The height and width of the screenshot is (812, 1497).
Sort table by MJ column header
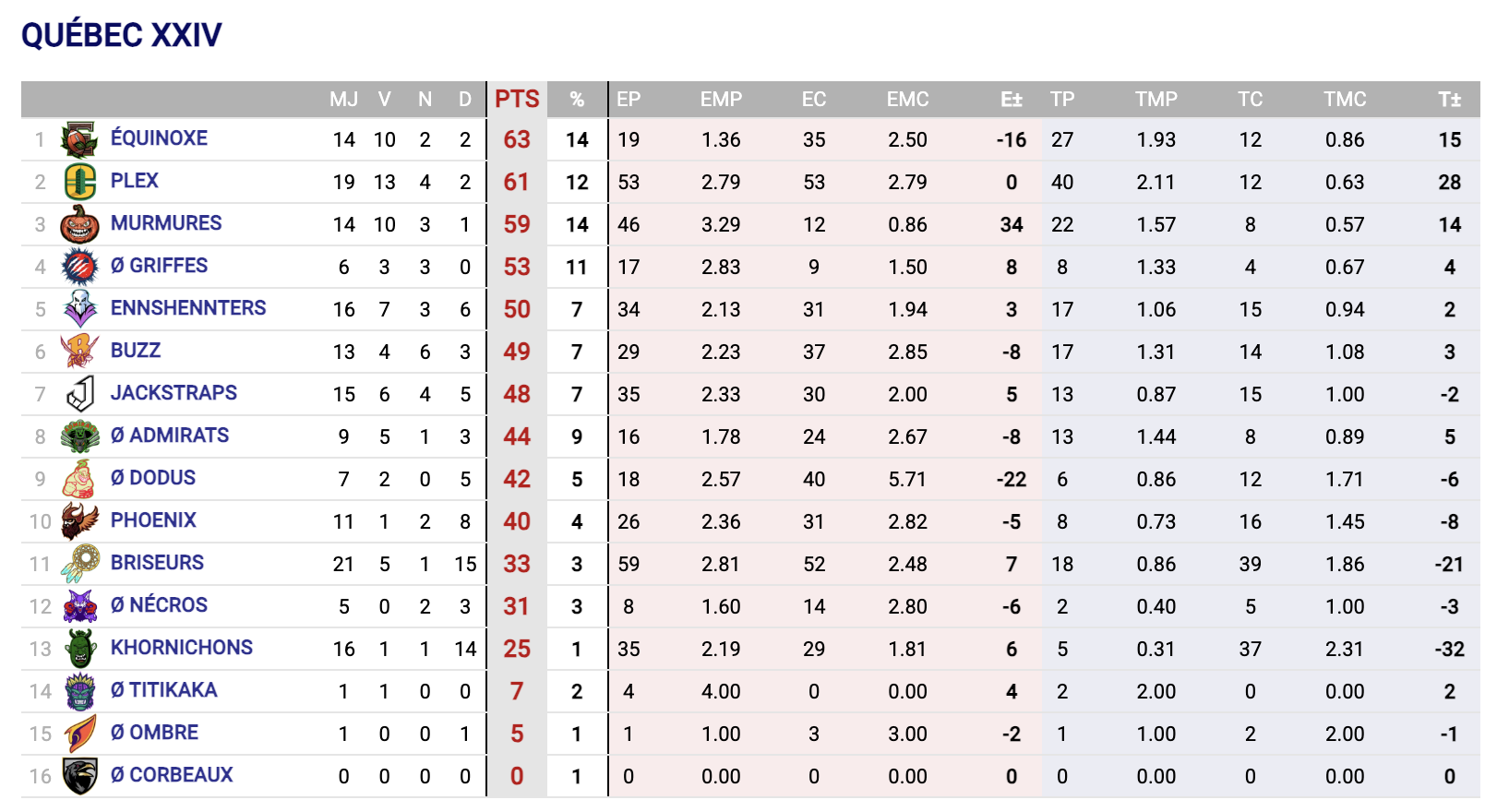tap(343, 100)
